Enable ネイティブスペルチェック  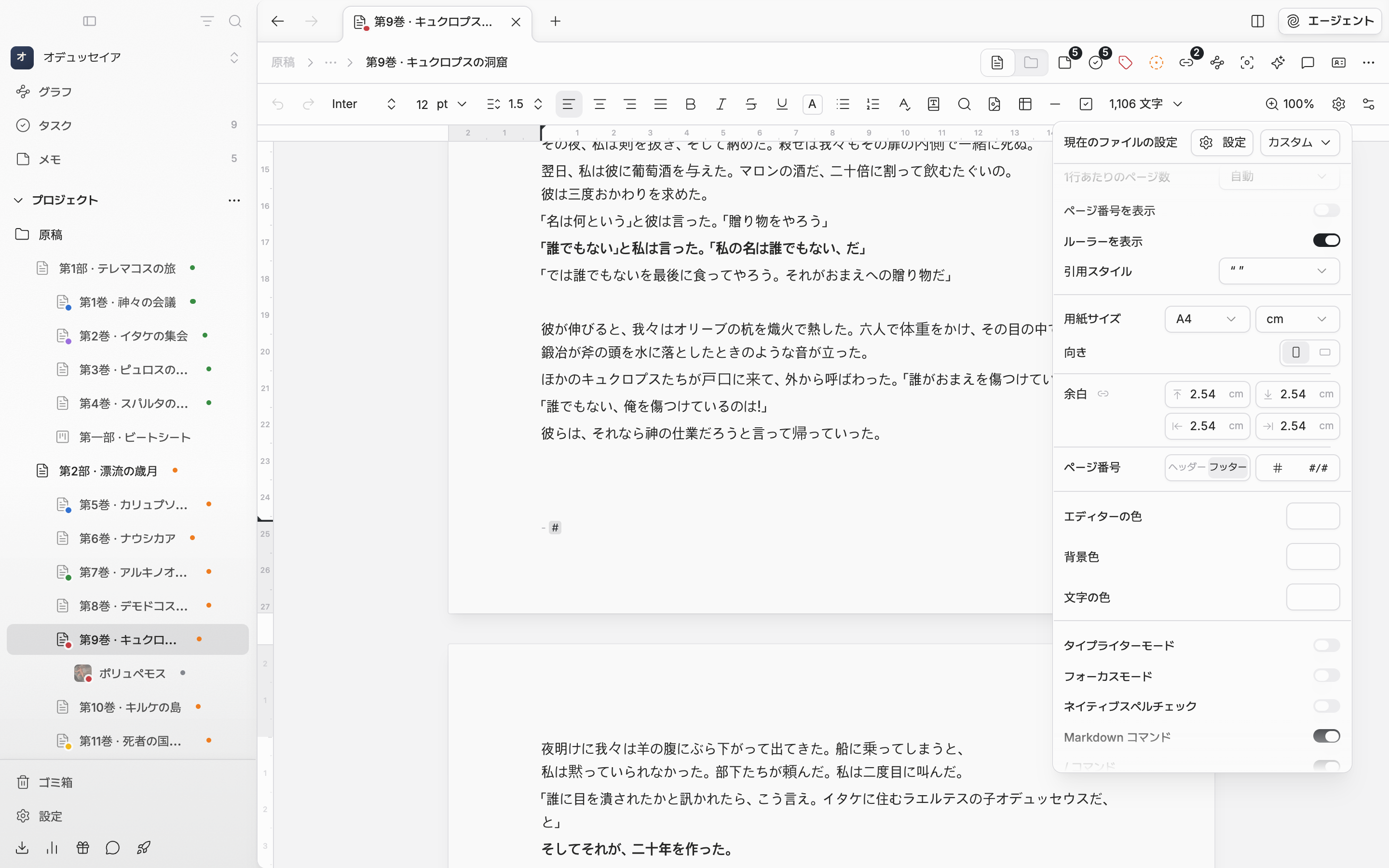pyautogui.click(x=1326, y=706)
